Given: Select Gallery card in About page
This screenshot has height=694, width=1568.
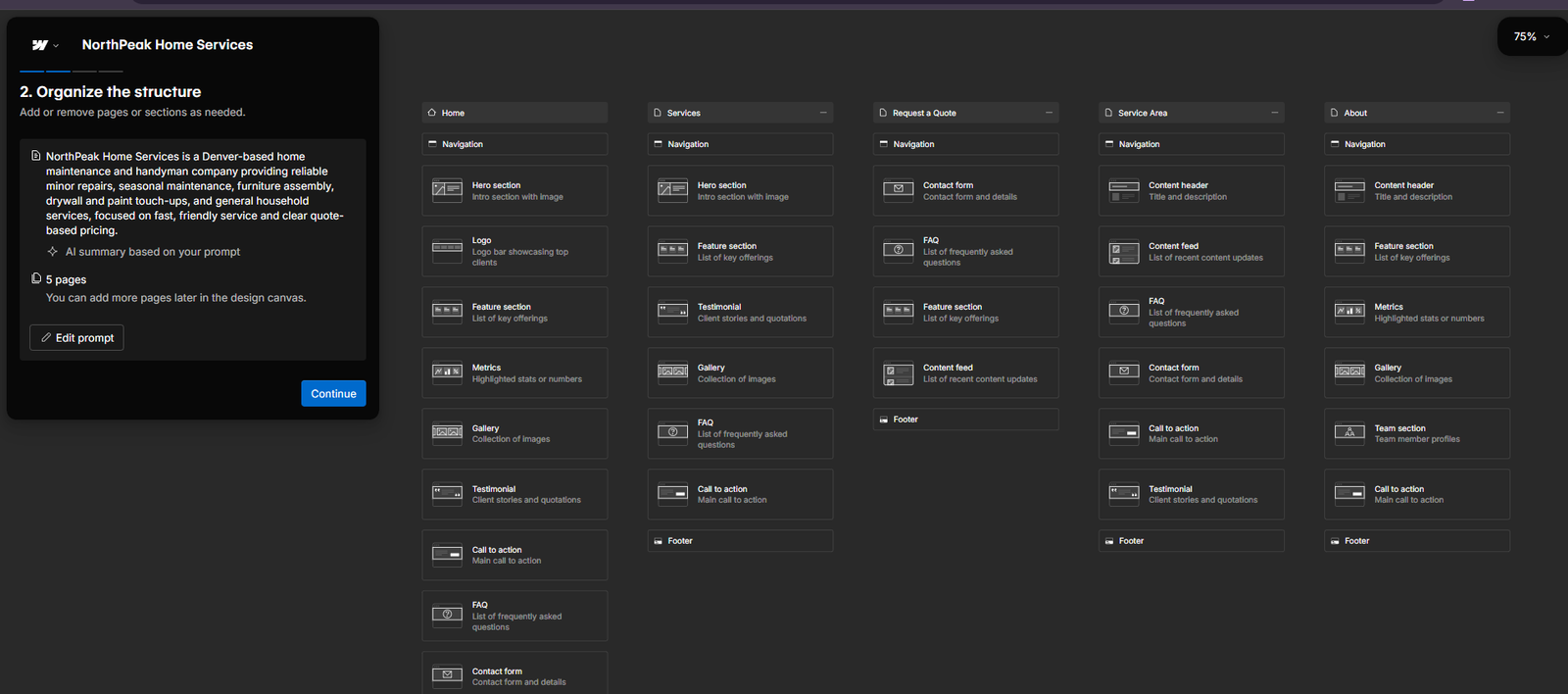Looking at the screenshot, I should [1416, 372].
